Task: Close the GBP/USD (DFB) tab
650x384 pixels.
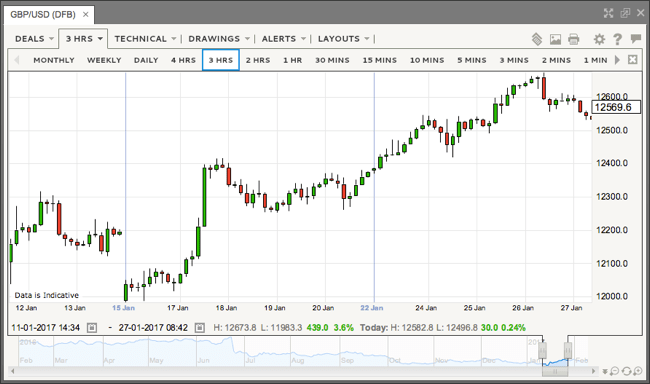Action: [x=85, y=15]
